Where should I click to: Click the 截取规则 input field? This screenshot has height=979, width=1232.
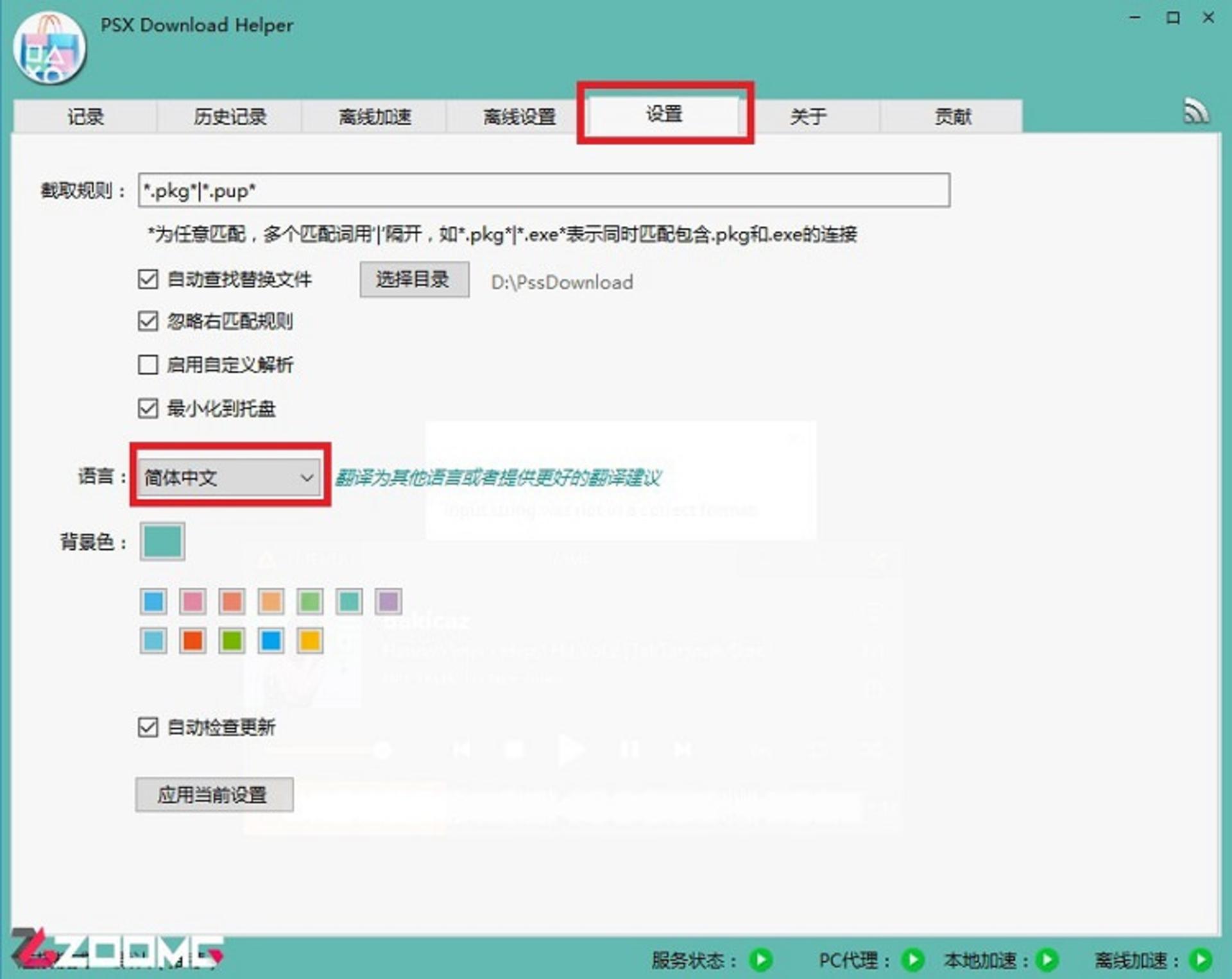[x=544, y=190]
